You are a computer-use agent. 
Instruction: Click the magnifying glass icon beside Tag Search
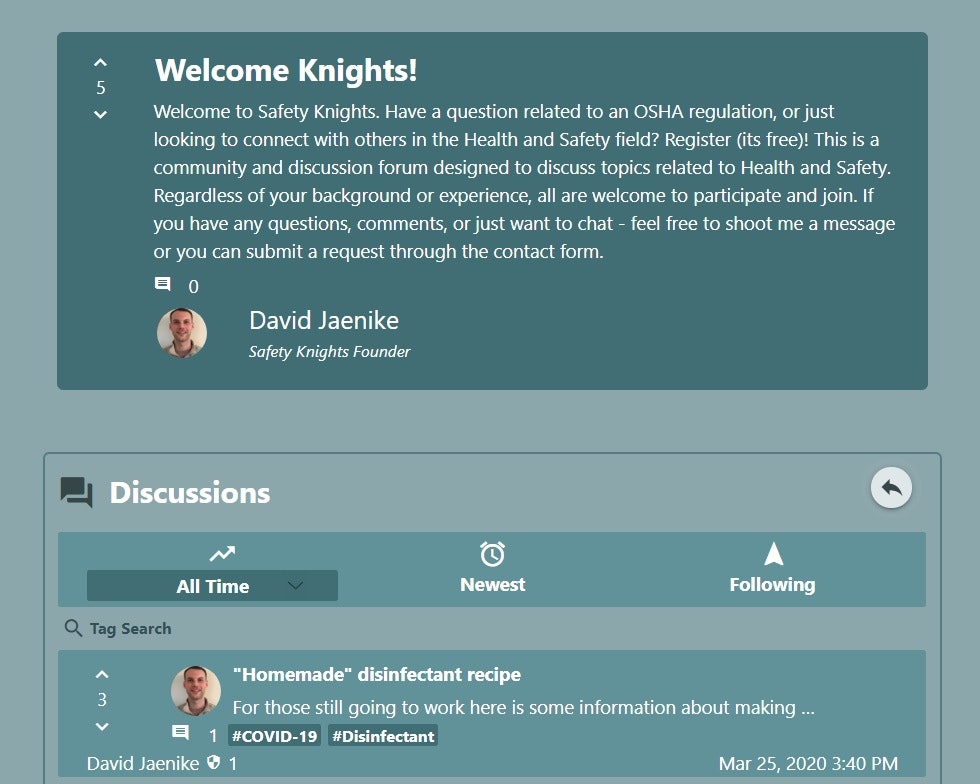pos(72,628)
